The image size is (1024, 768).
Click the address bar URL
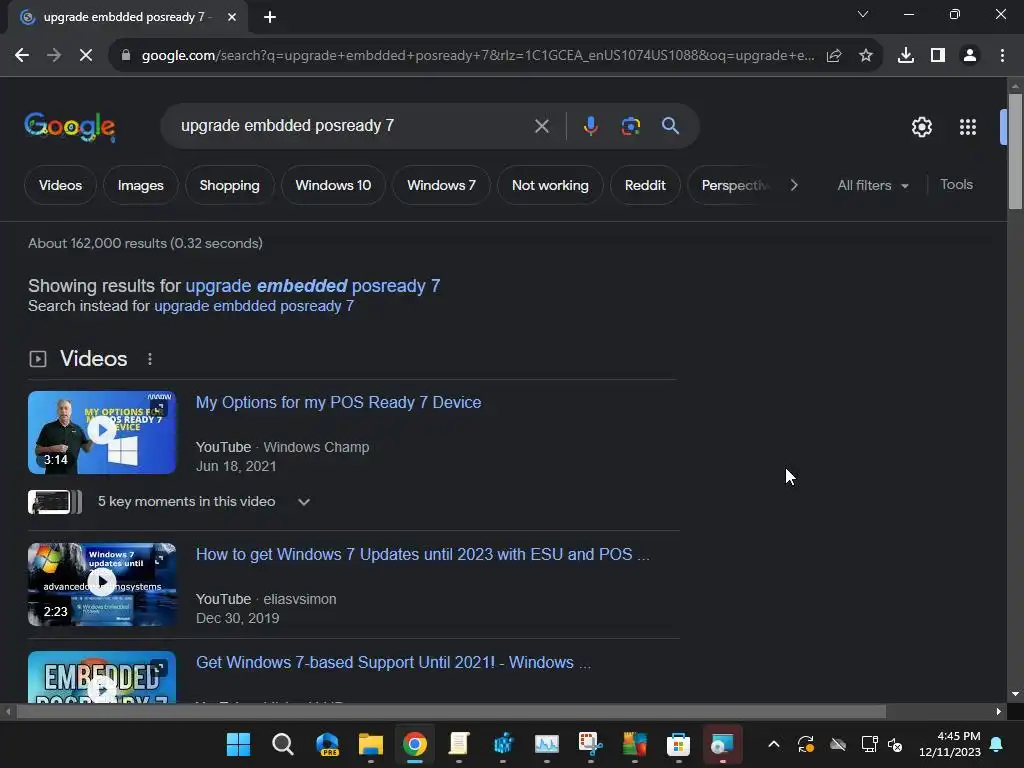(477, 56)
